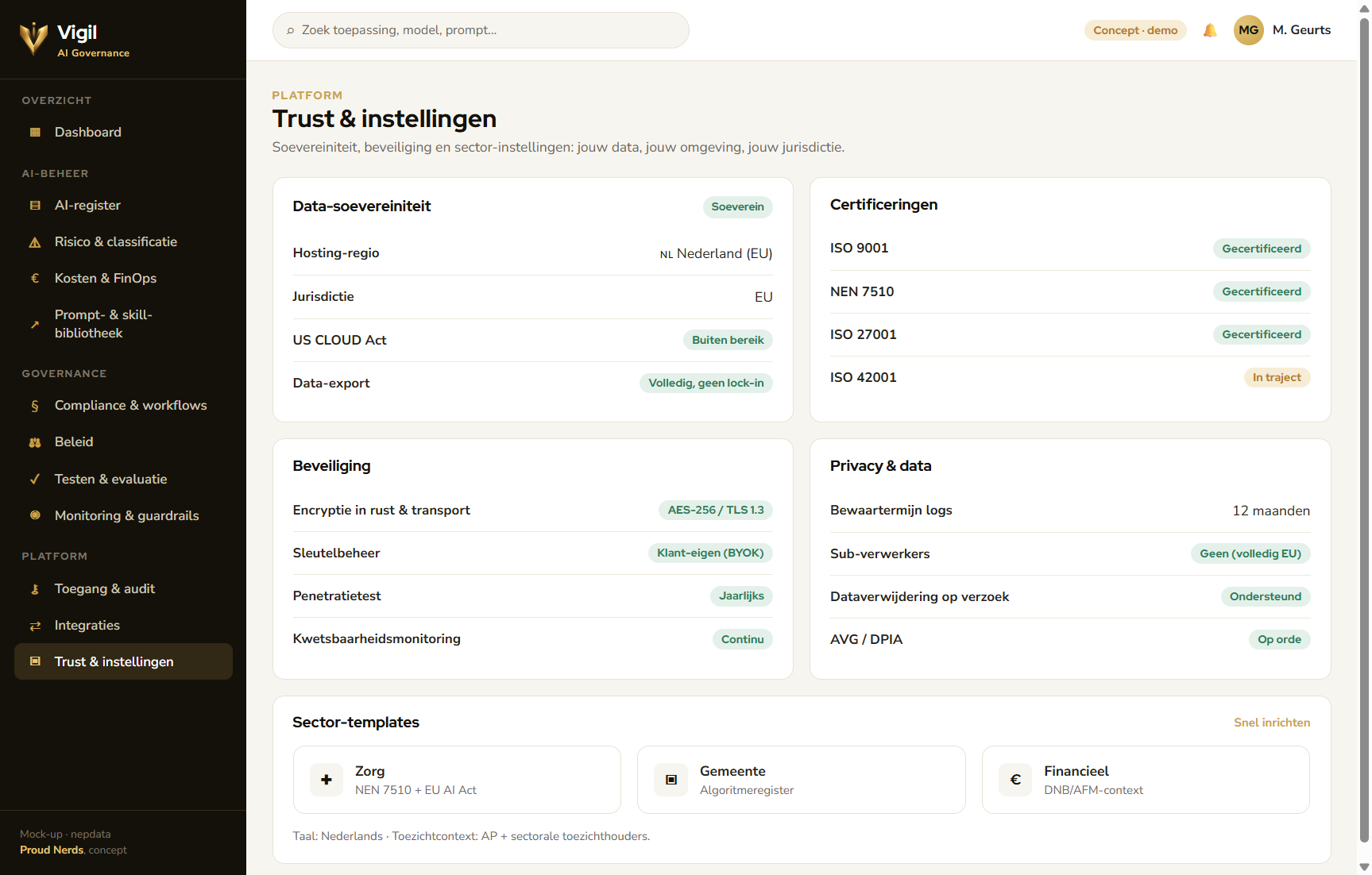Open the Dashboard menu item
Screen dimensions: 1372x875
[x=123, y=133]
